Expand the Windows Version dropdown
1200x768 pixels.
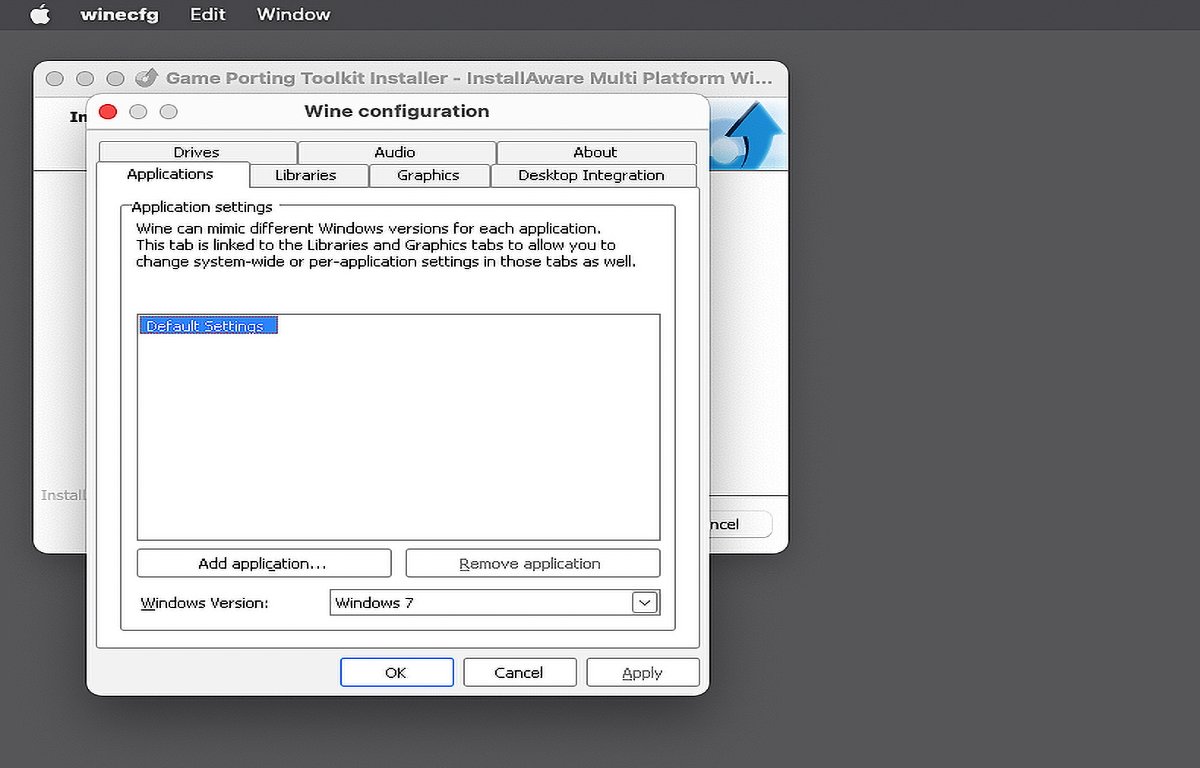(645, 603)
